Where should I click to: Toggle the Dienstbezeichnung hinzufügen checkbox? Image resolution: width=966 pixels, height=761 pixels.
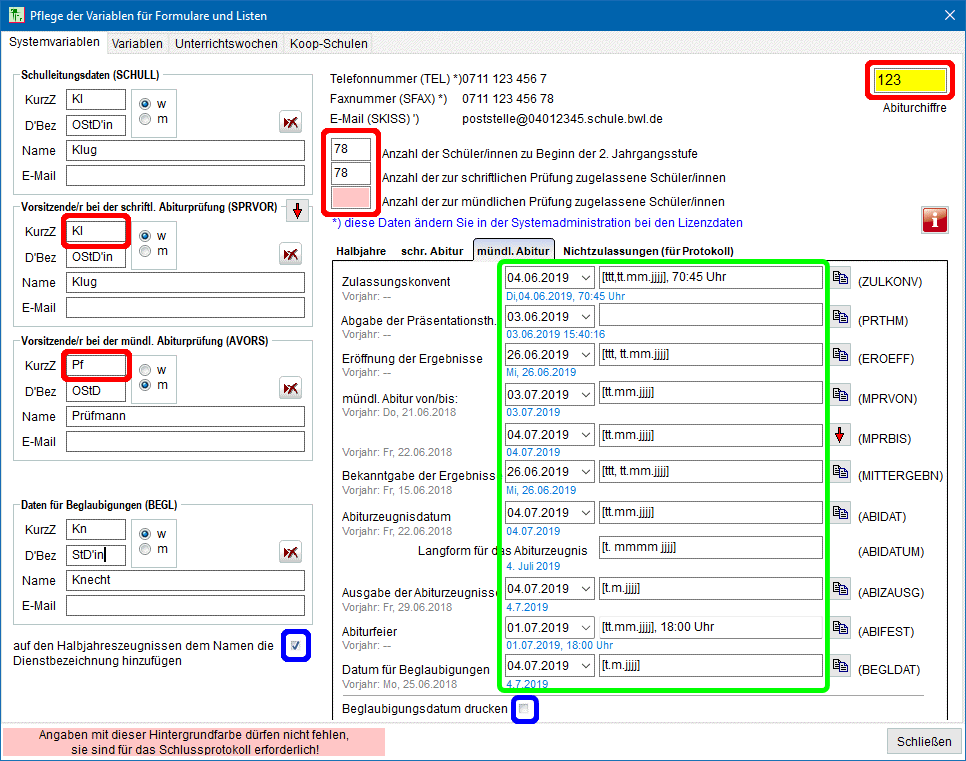(x=295, y=646)
